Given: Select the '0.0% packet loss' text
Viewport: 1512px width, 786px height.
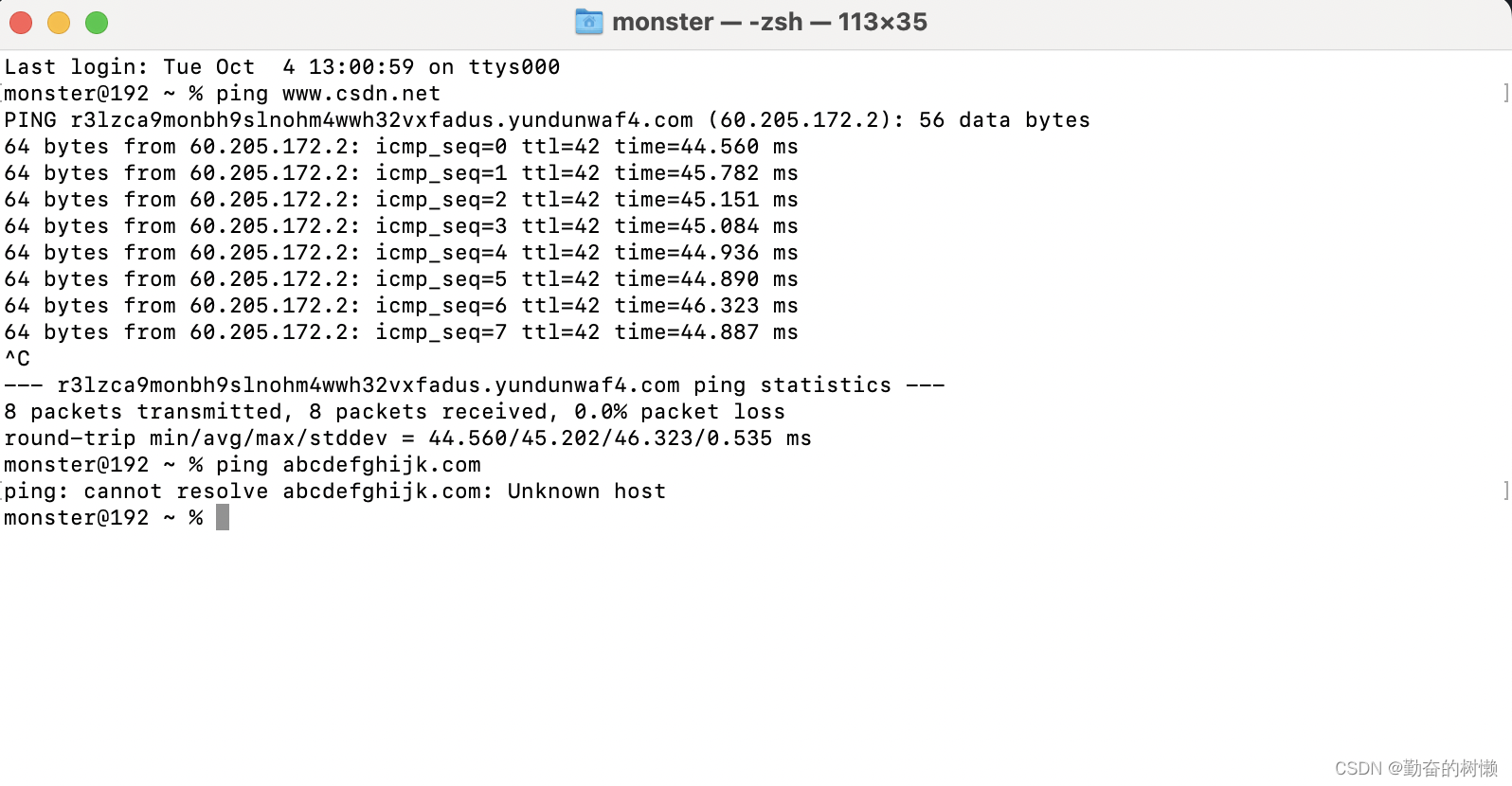Looking at the screenshot, I should pyautogui.click(x=677, y=411).
